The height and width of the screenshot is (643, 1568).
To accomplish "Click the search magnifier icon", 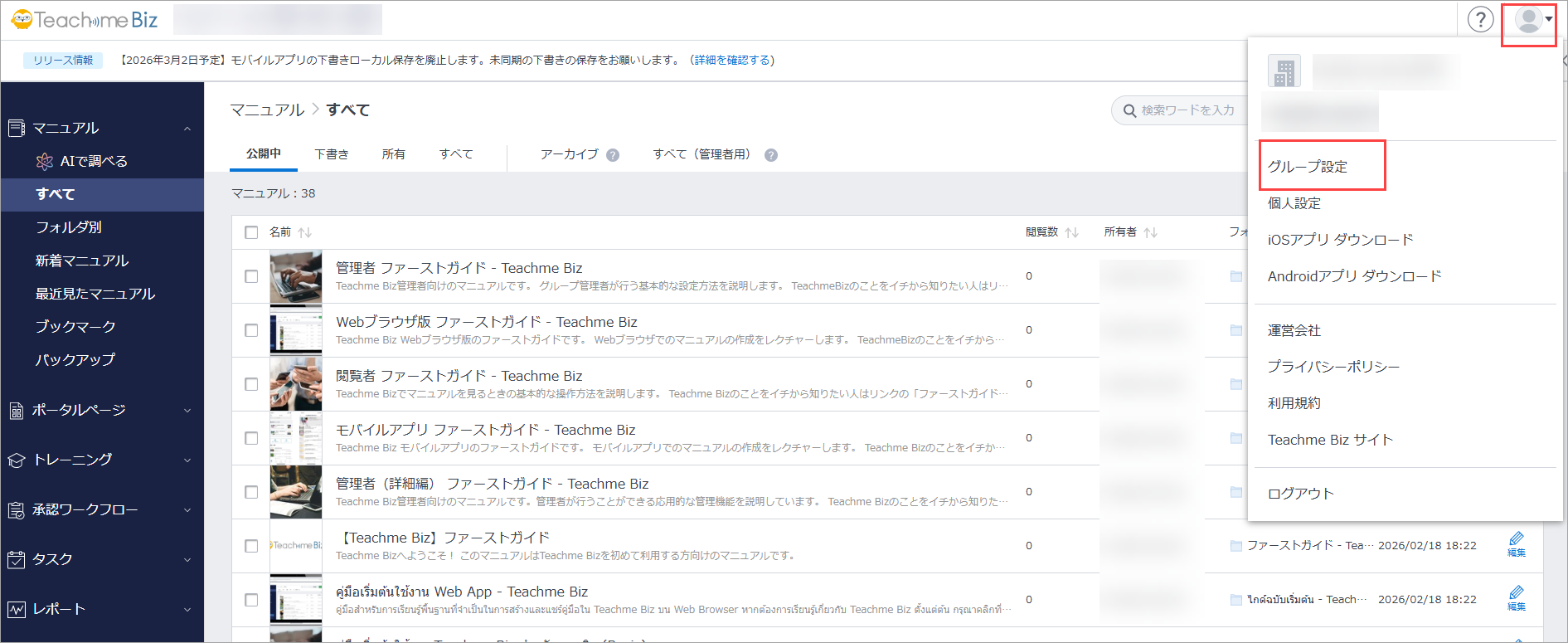I will tap(1129, 110).
